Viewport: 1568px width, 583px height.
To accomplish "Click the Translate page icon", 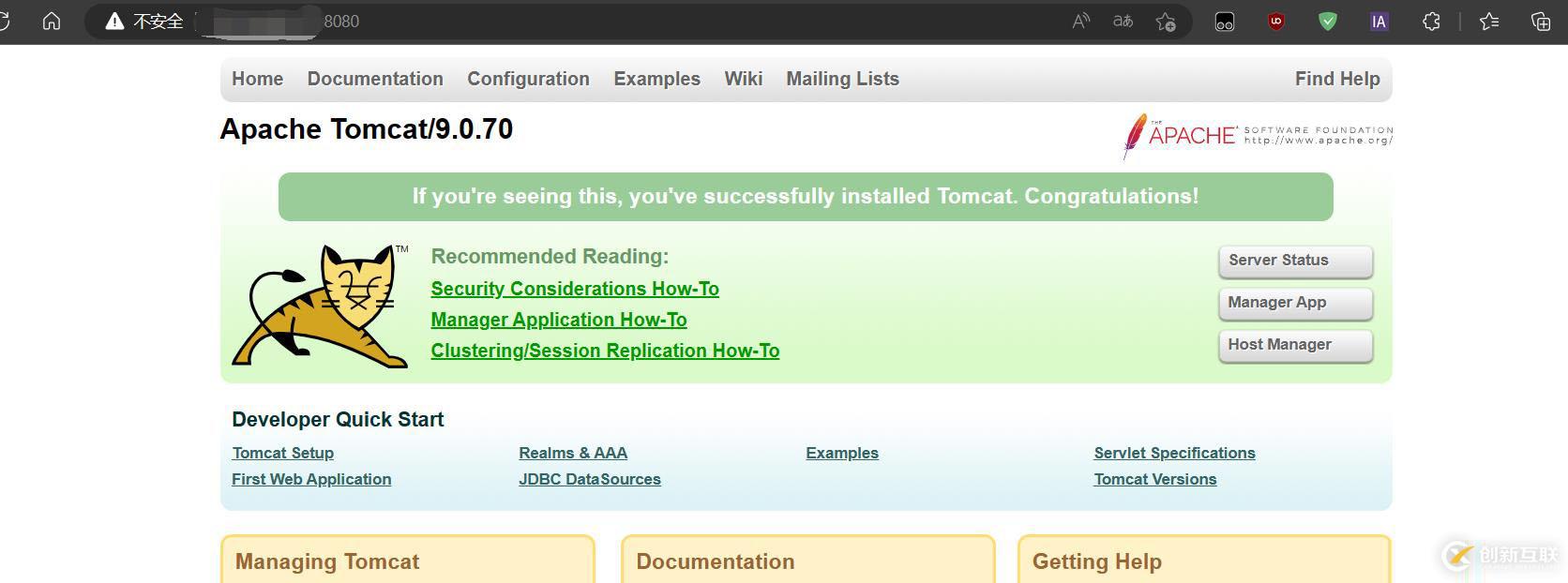I will pos(1123,22).
